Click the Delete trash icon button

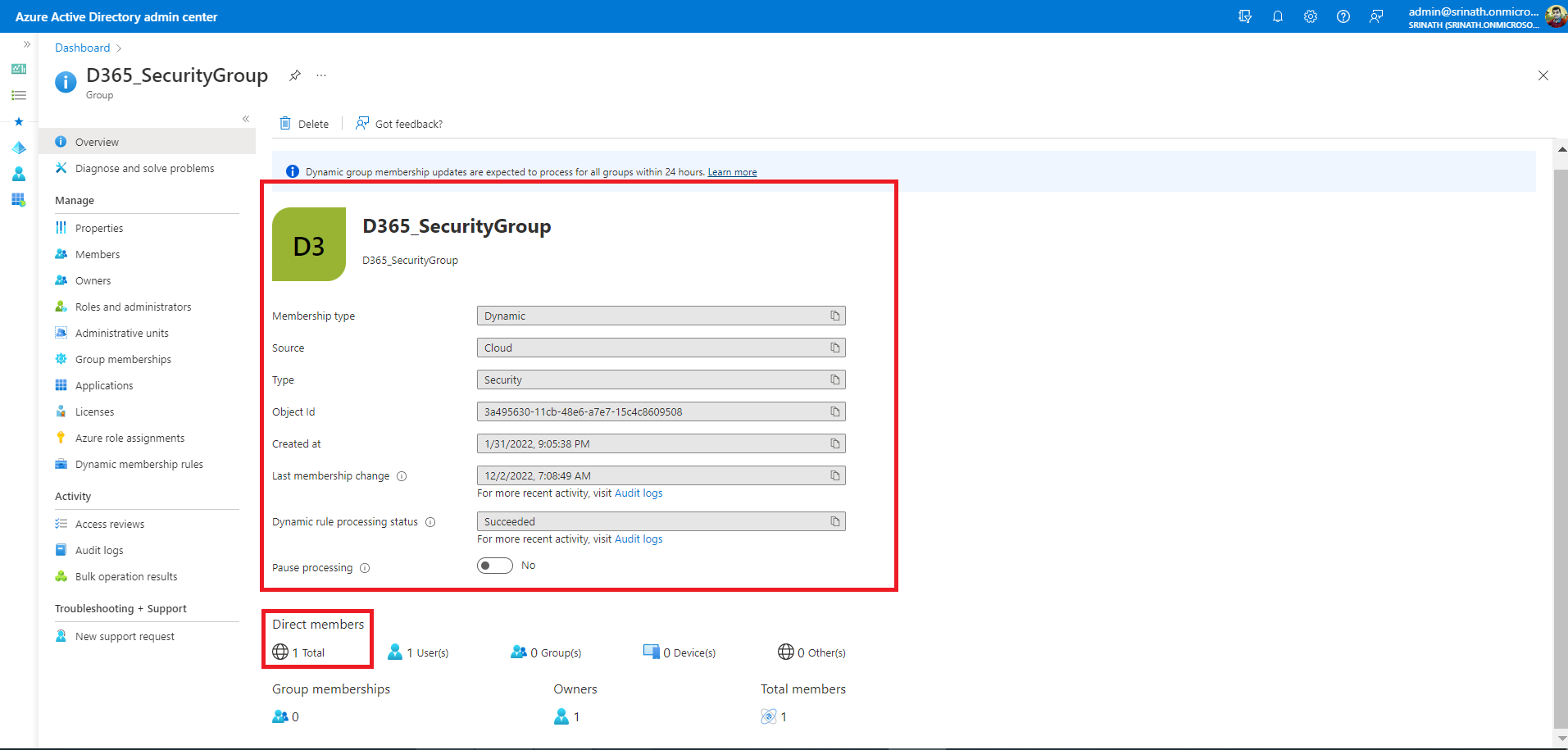coord(304,124)
